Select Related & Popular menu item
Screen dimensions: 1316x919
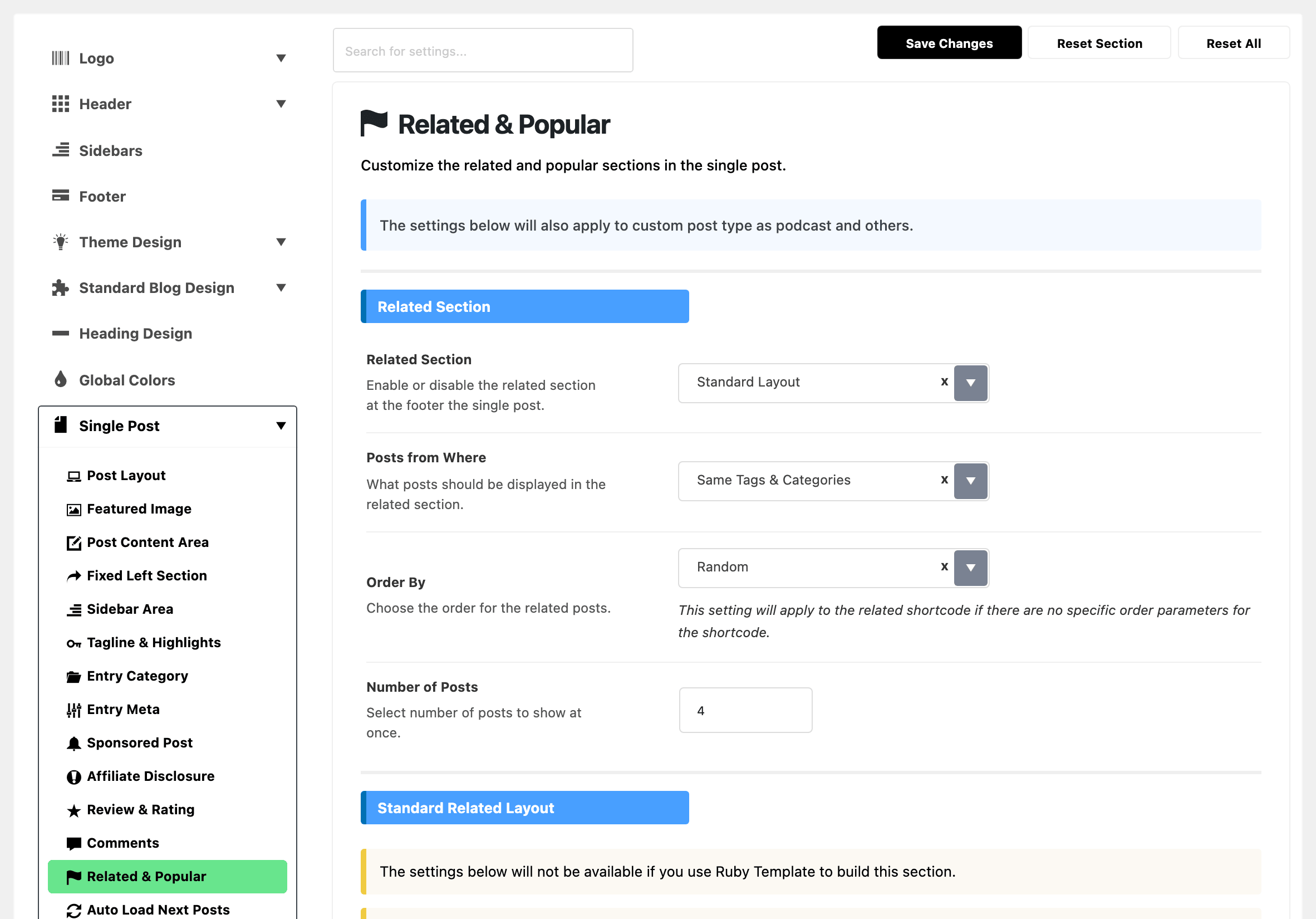168,876
